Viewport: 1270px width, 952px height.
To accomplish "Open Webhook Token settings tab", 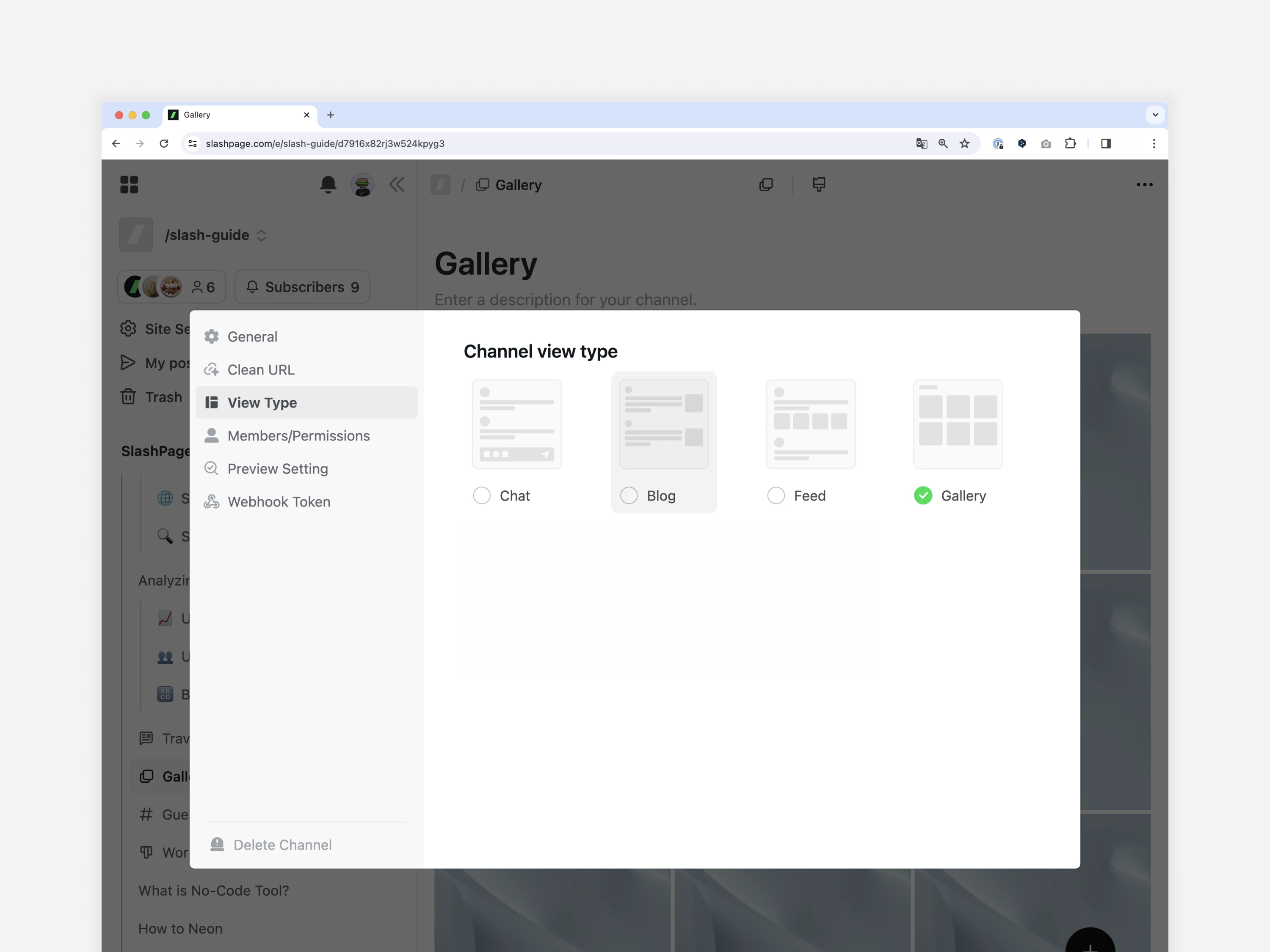I will [306, 501].
